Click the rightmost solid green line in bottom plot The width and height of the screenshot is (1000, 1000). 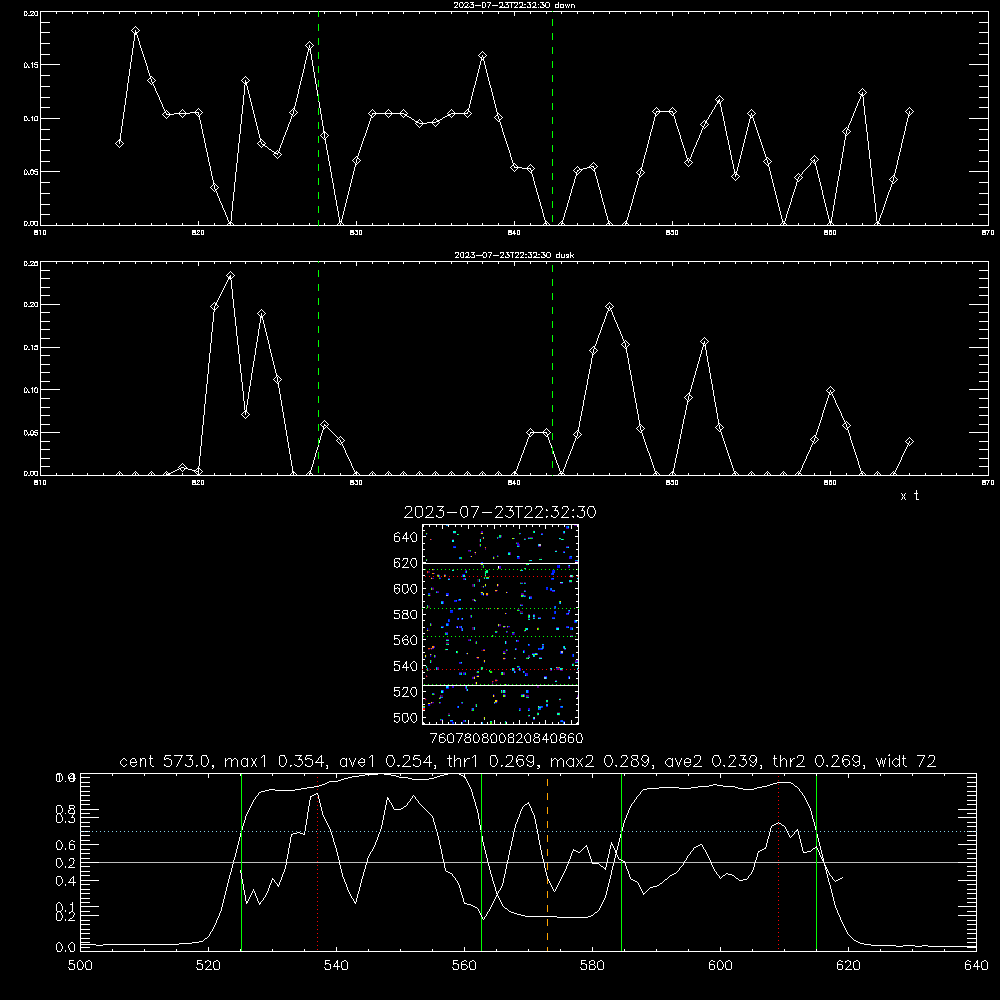(816, 861)
